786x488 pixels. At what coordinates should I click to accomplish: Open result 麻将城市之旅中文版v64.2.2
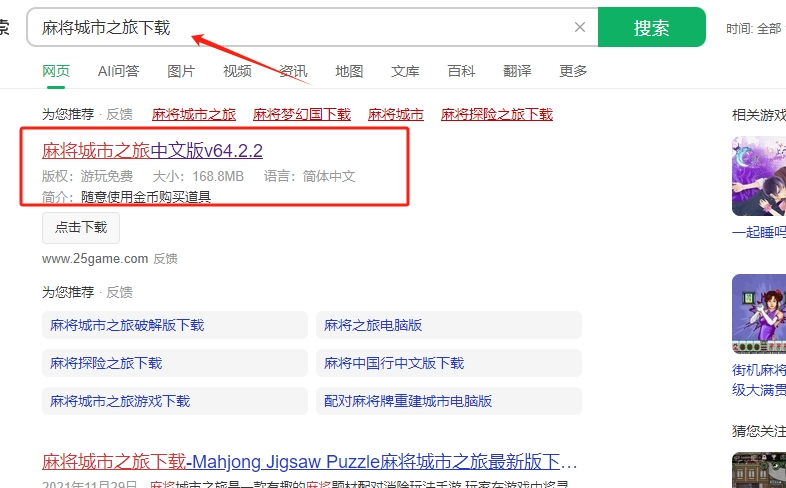(x=152, y=150)
